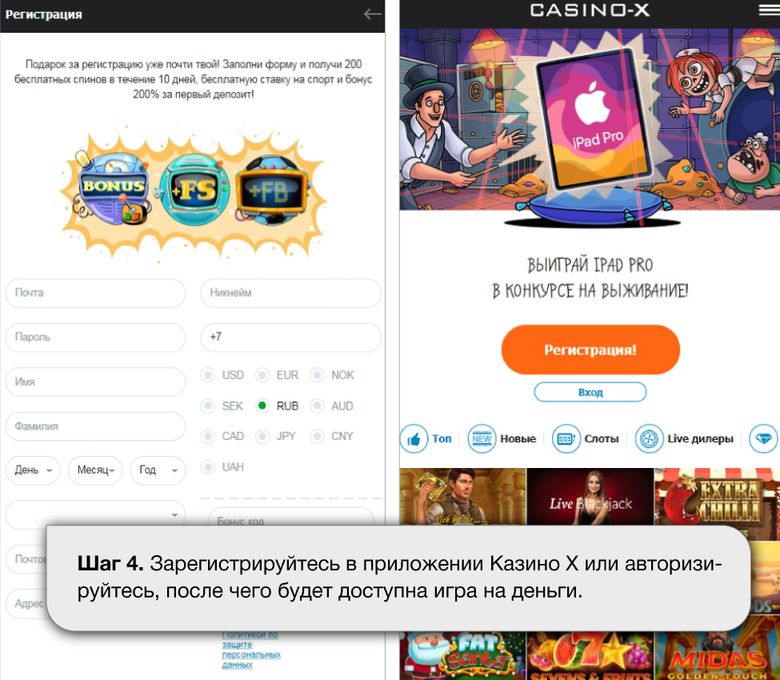Choose EUR as account currency
Viewport: 780px width, 680px height.
(262, 375)
